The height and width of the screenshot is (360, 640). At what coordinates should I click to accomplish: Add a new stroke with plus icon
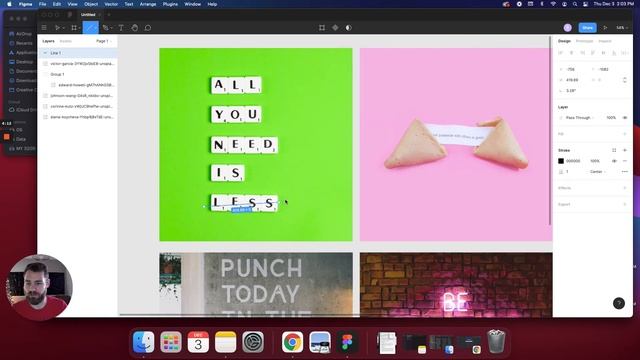(x=624, y=150)
